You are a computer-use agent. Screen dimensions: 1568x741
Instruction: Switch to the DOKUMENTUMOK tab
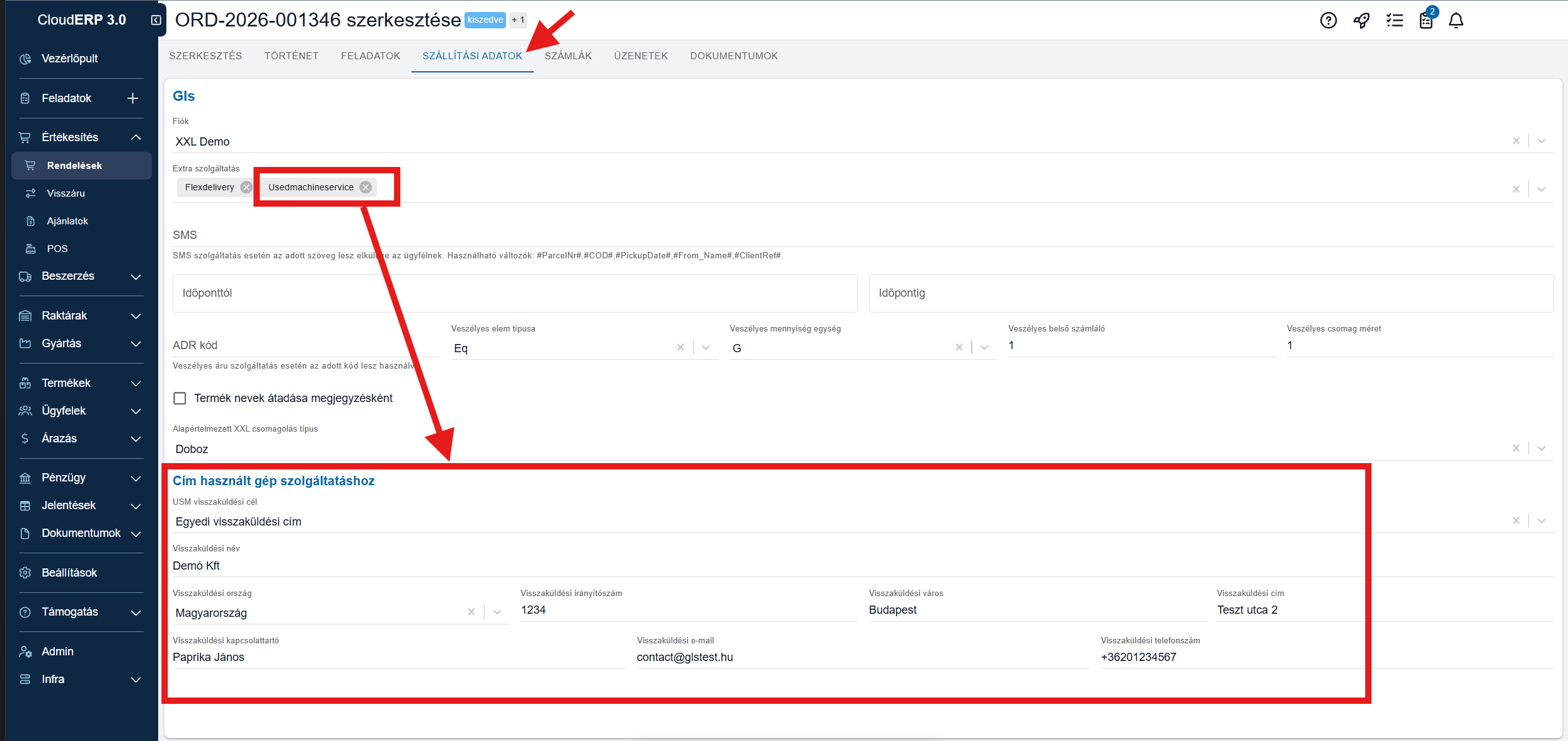[734, 56]
